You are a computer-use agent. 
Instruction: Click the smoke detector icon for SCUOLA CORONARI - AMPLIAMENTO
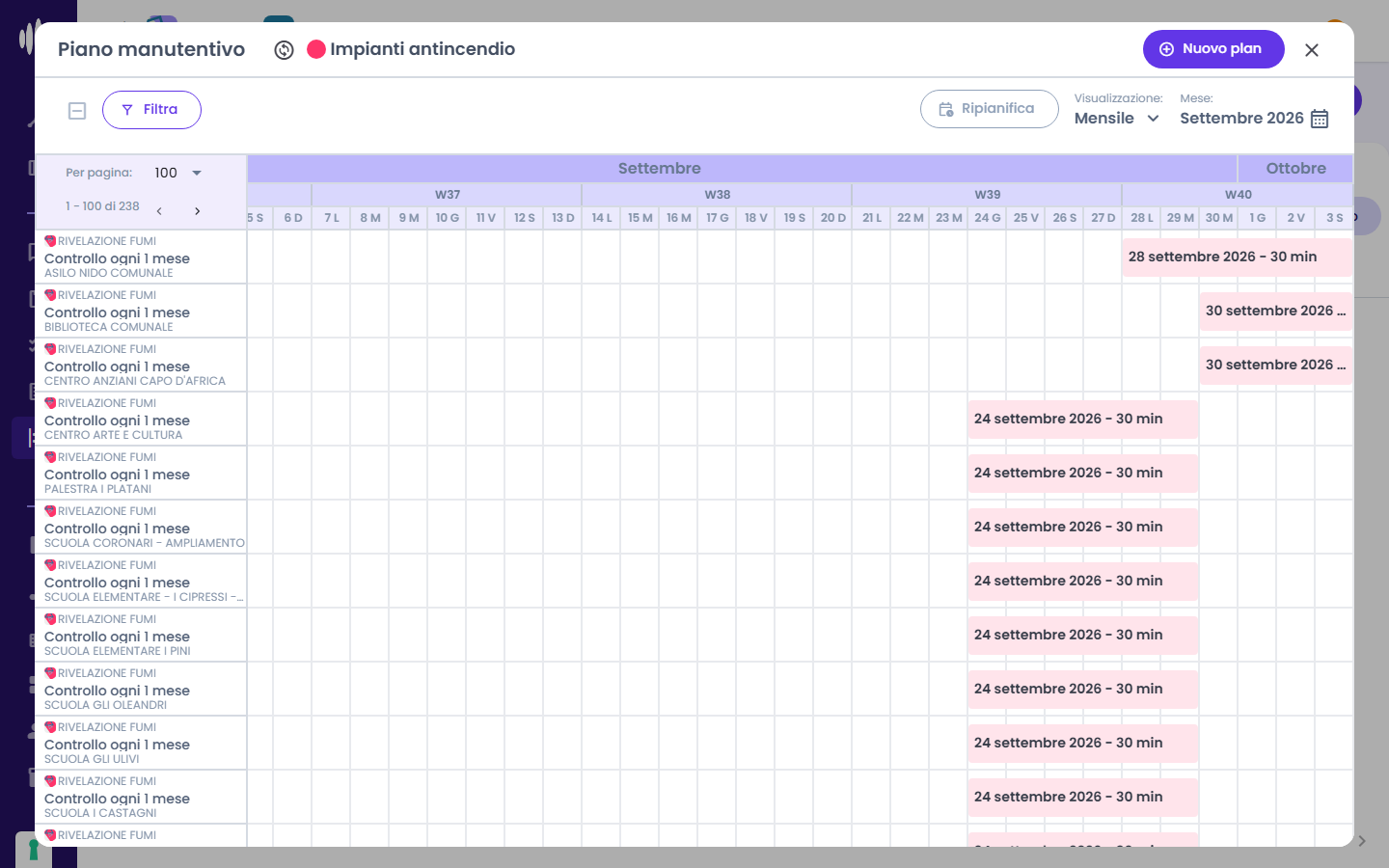pyautogui.click(x=50, y=511)
